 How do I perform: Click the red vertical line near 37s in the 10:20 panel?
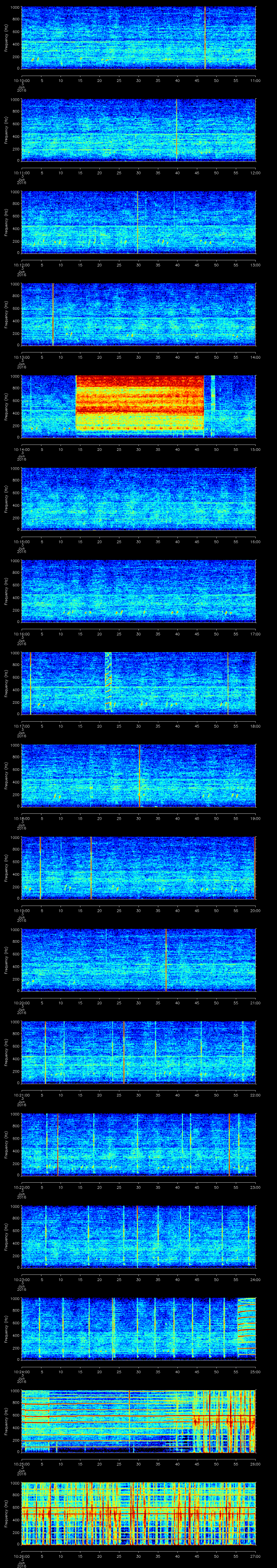tap(166, 960)
